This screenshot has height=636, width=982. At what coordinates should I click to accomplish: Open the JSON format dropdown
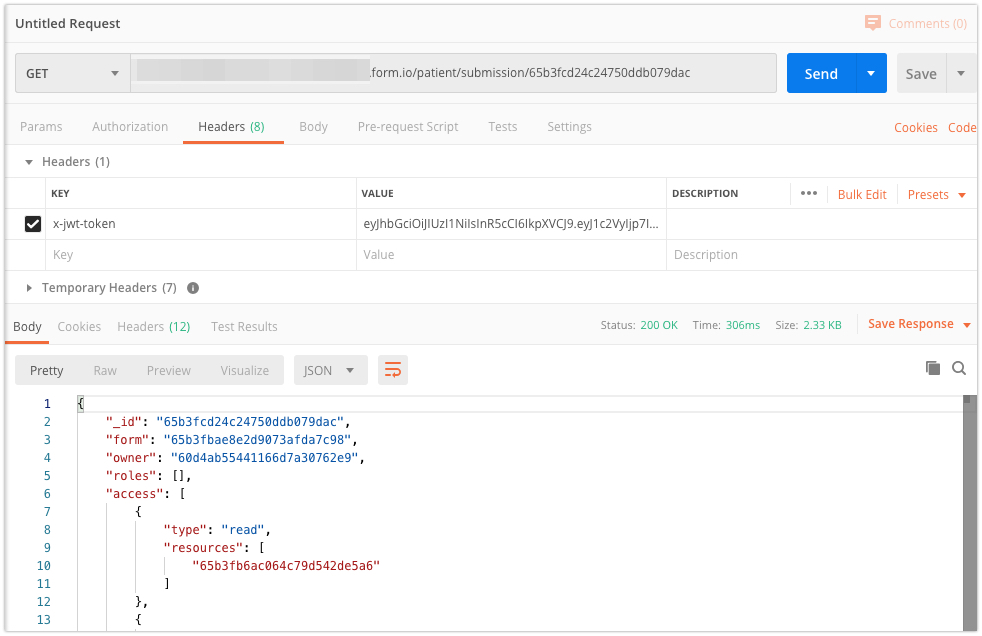pyautogui.click(x=329, y=370)
